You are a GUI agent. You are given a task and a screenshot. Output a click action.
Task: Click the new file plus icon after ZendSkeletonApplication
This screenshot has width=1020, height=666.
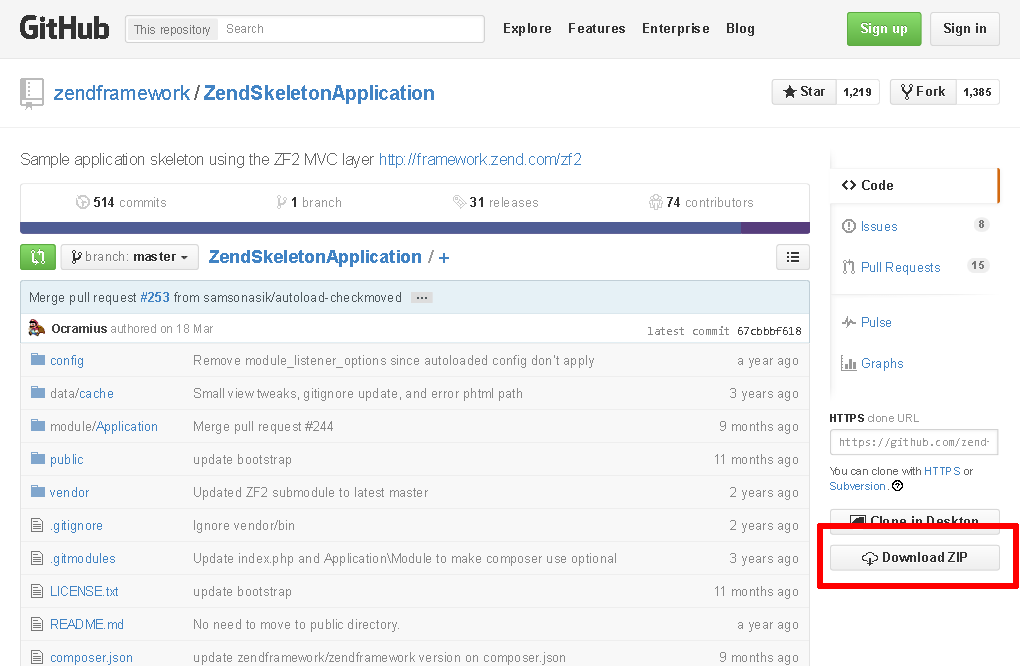(443, 257)
